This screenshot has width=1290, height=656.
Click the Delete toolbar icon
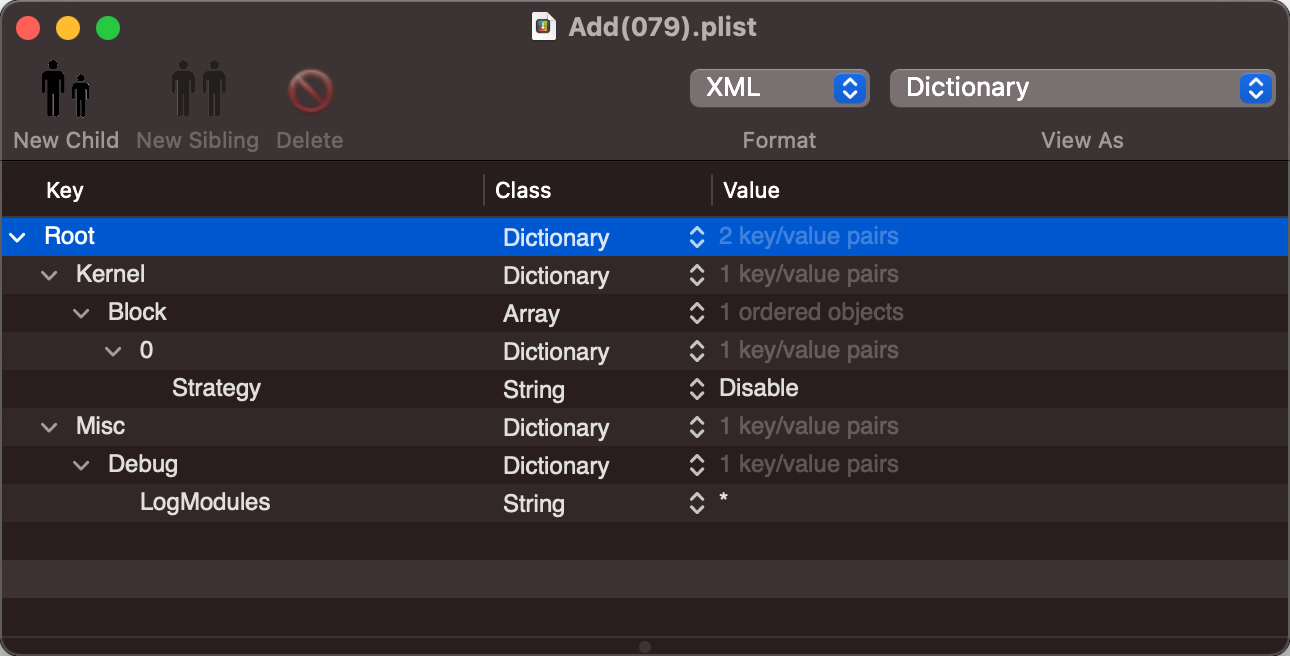point(310,90)
